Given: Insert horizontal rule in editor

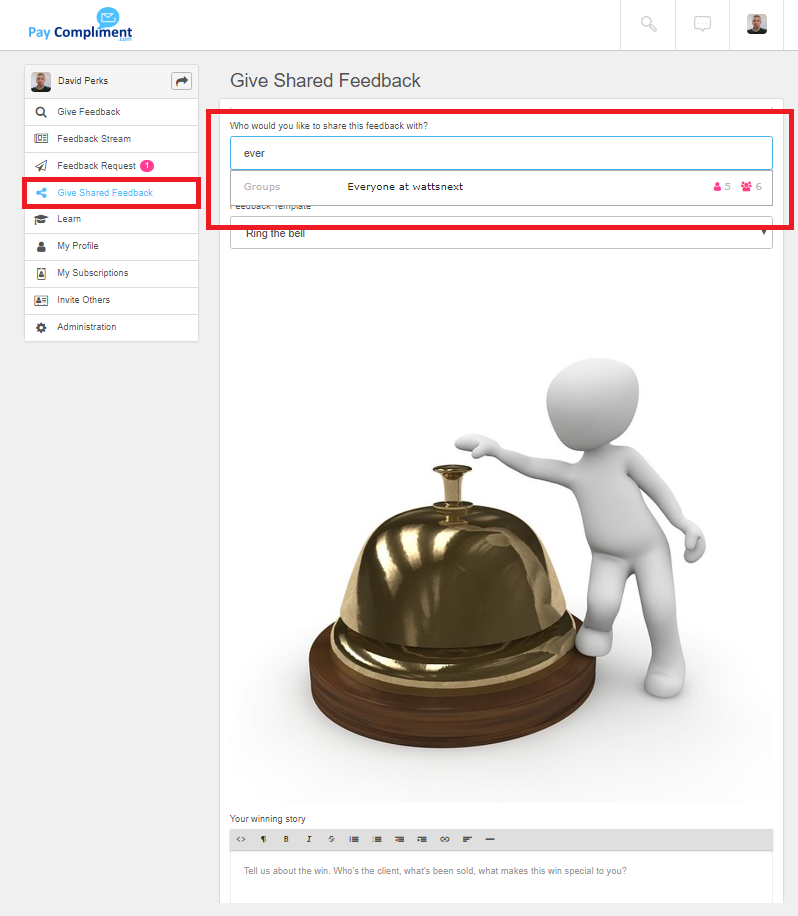Looking at the screenshot, I should (490, 839).
